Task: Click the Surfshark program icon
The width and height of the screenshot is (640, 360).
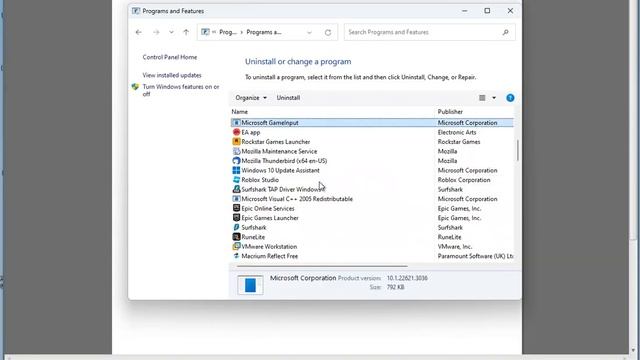Action: [236, 227]
